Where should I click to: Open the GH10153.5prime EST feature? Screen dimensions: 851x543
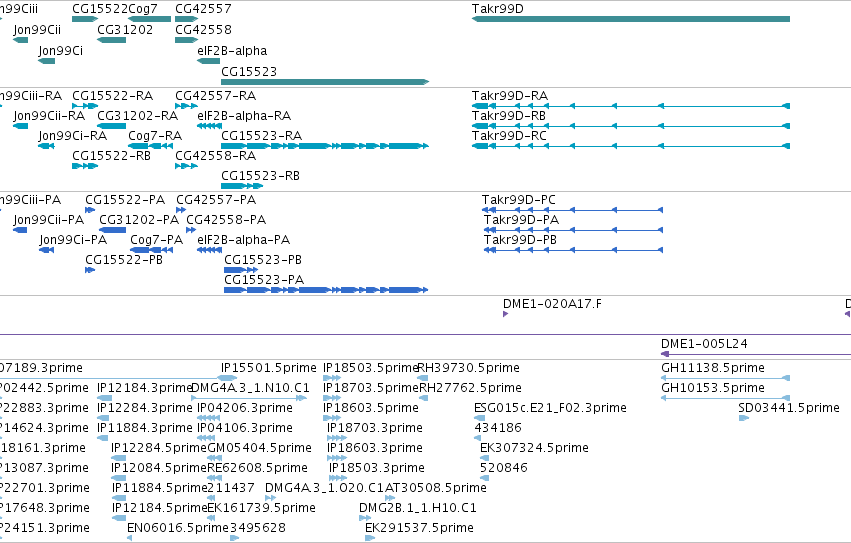(x=726, y=398)
